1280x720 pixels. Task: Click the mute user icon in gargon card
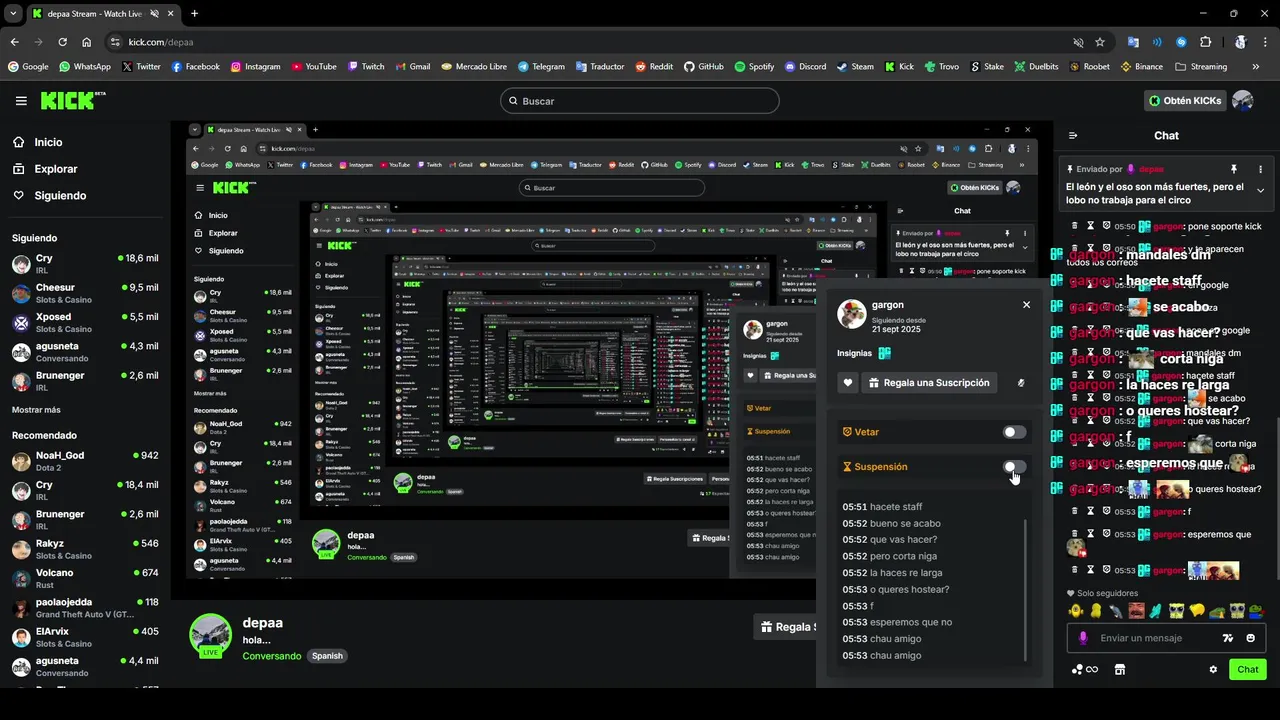[x=1021, y=383]
